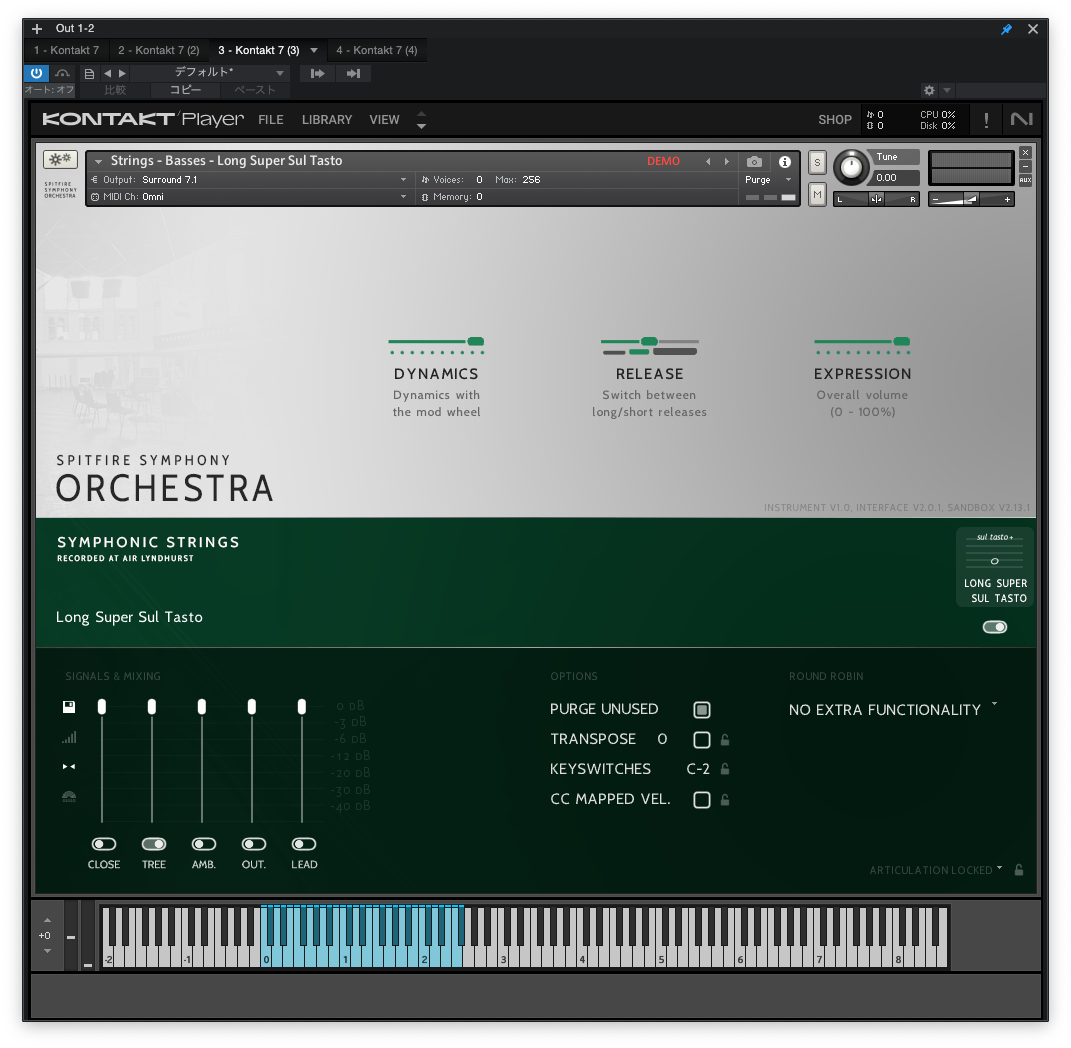Open the wrench/tools icon beside instrument name
The height and width of the screenshot is (1048, 1071).
(60, 159)
